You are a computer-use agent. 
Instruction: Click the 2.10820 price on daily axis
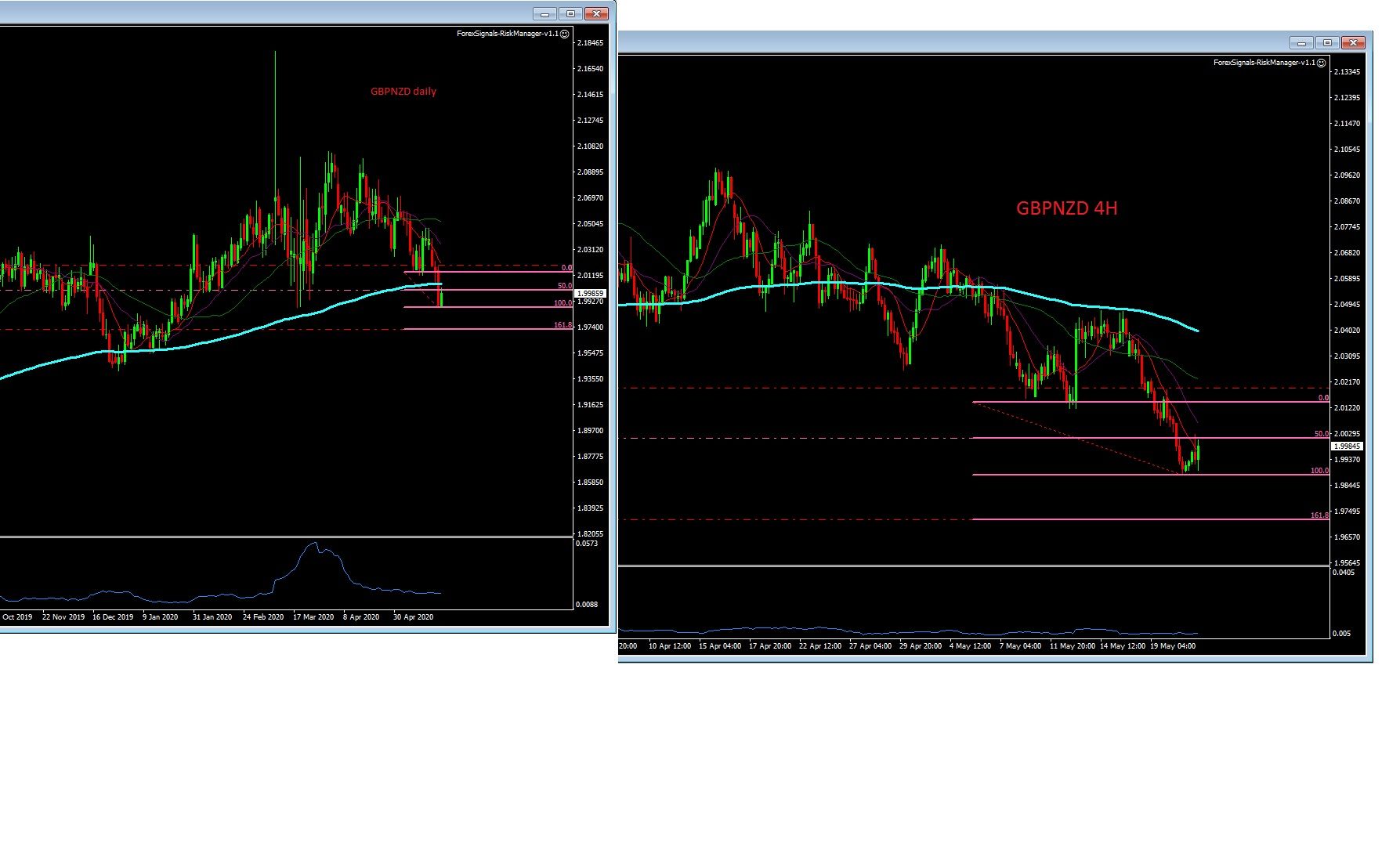click(x=590, y=146)
